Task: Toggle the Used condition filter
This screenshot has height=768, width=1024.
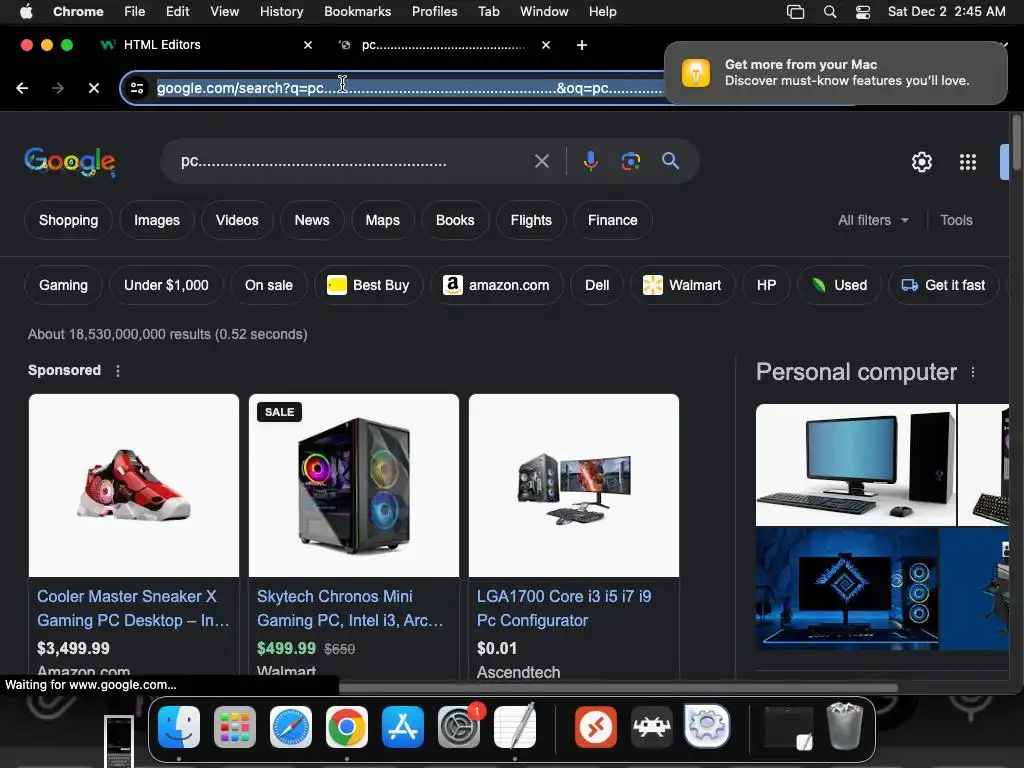Action: [839, 285]
